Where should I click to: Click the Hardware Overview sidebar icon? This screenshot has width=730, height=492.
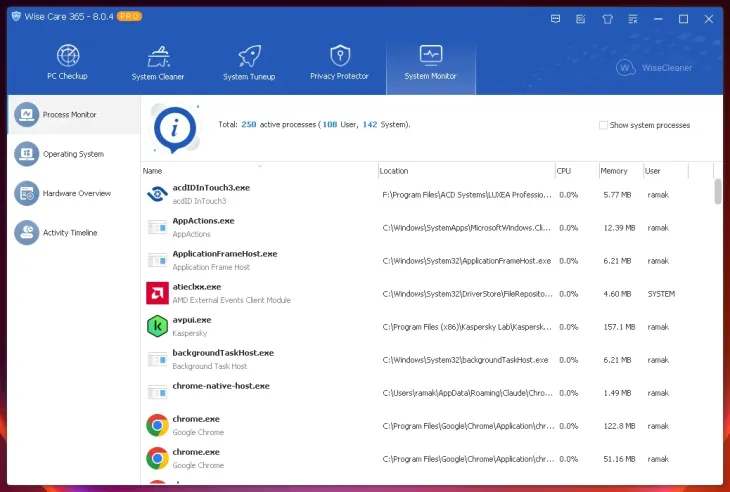coord(27,193)
